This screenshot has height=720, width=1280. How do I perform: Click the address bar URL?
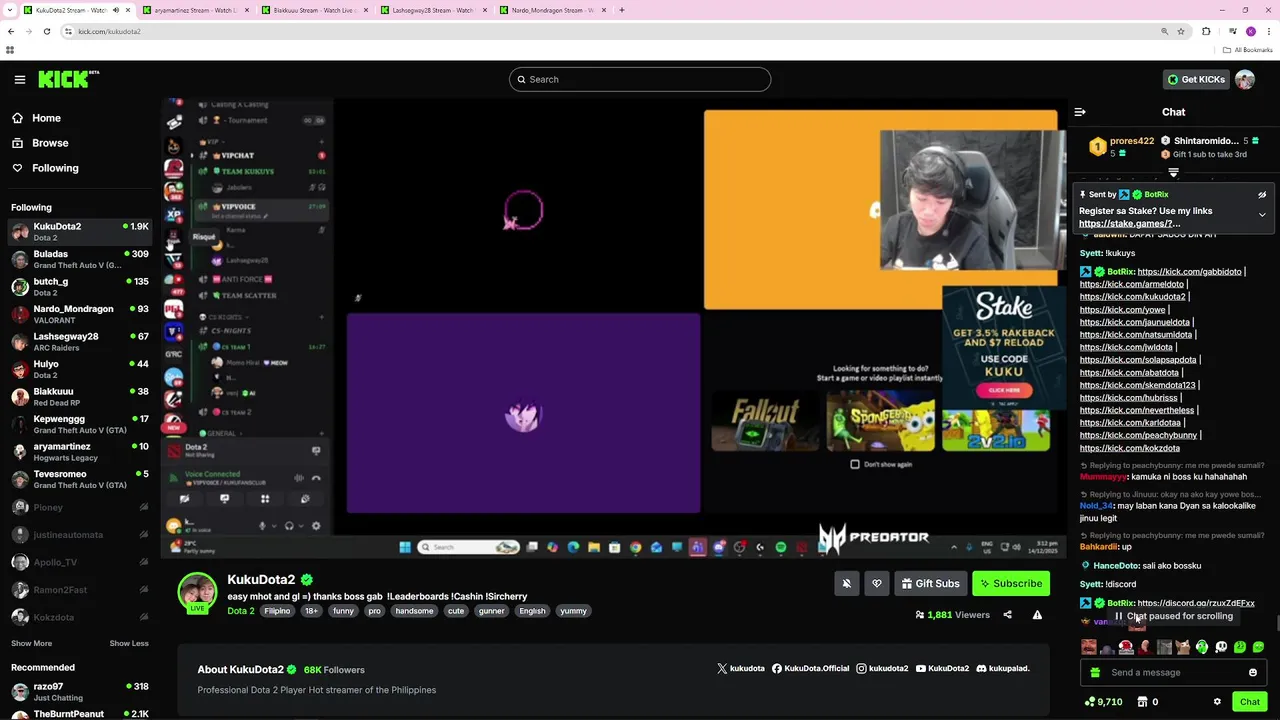[109, 31]
